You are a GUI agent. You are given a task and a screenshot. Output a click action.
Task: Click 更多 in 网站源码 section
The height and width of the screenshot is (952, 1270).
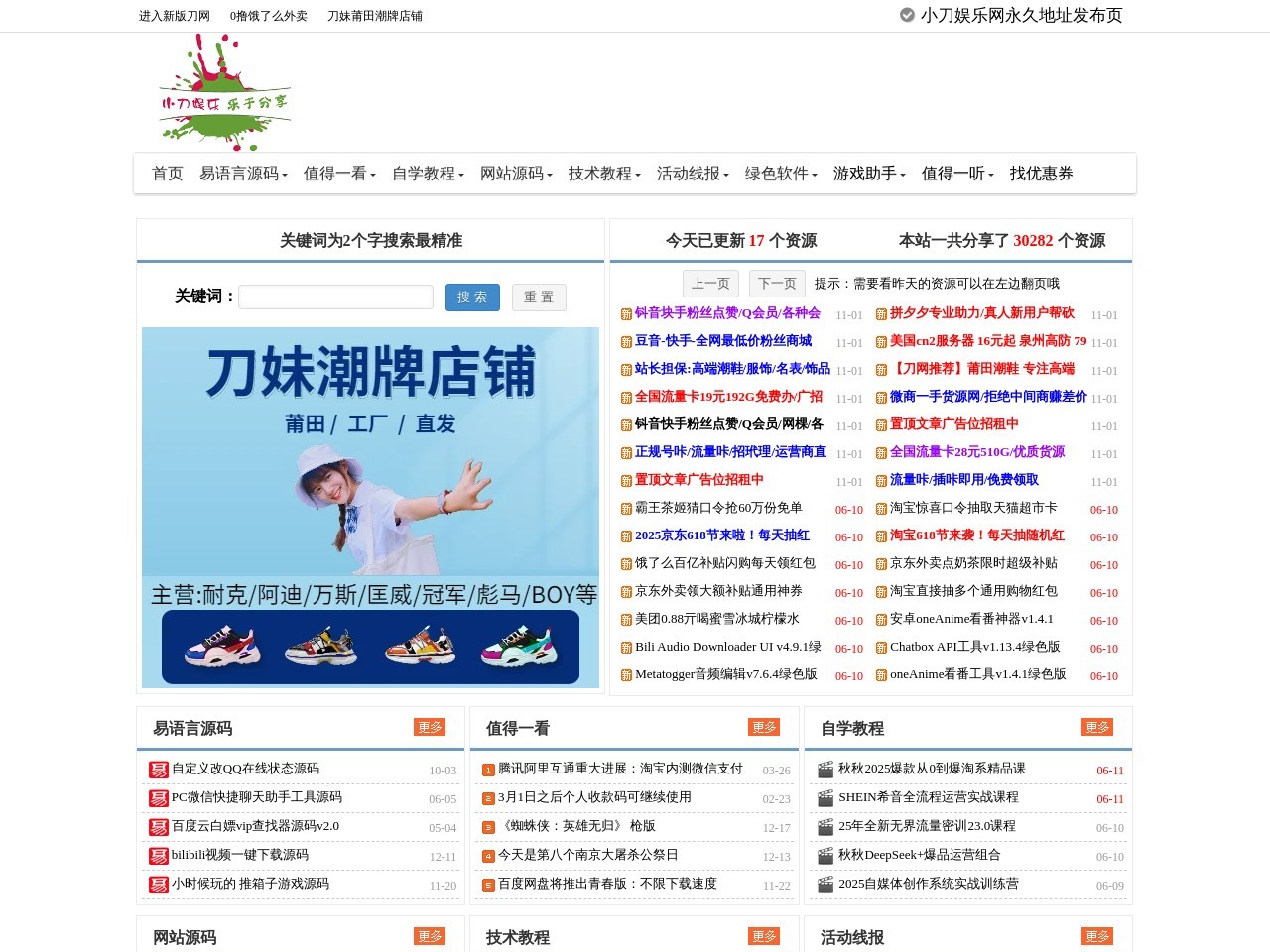(430, 936)
